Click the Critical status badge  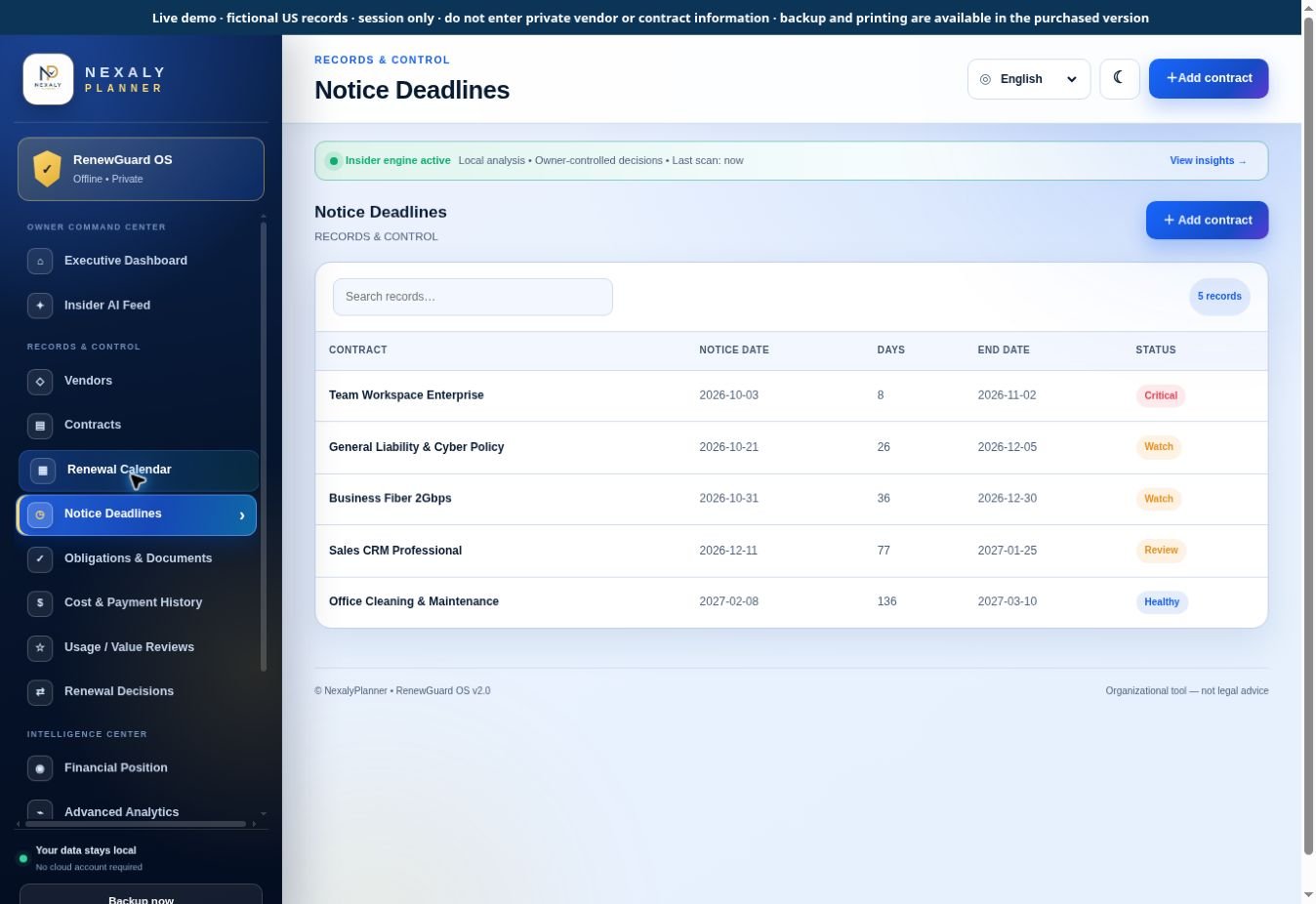(x=1160, y=395)
